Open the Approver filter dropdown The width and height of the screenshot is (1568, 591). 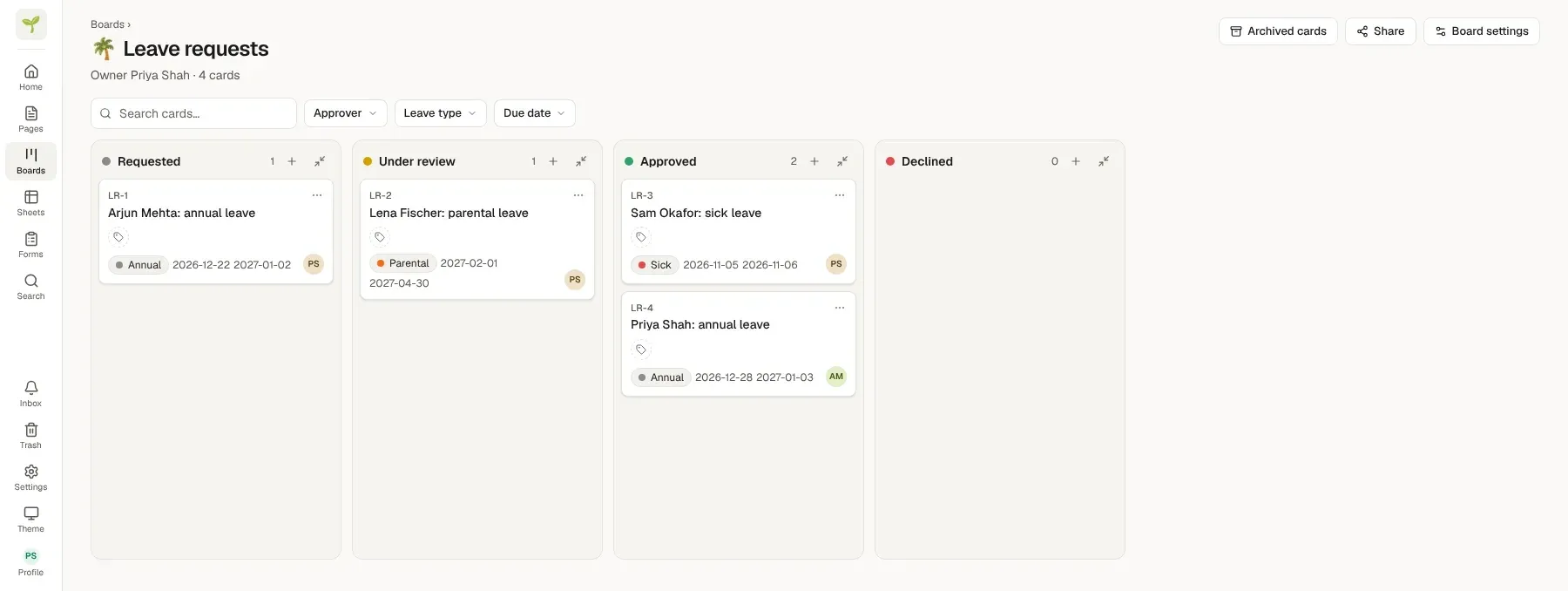click(346, 113)
